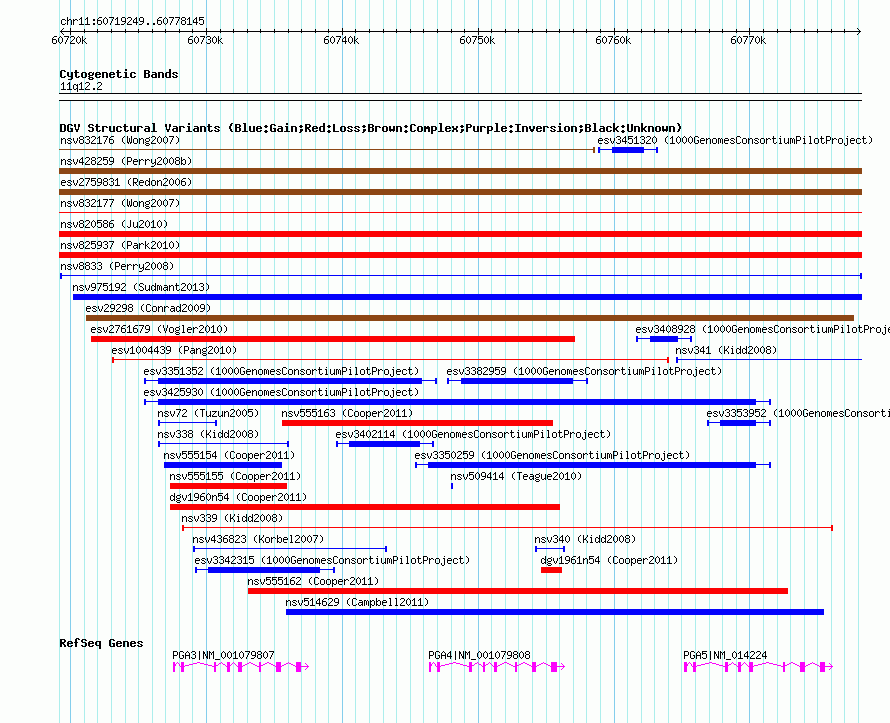Select the nsv72 thin blue feature
The height and width of the screenshot is (723, 890).
tap(187, 423)
